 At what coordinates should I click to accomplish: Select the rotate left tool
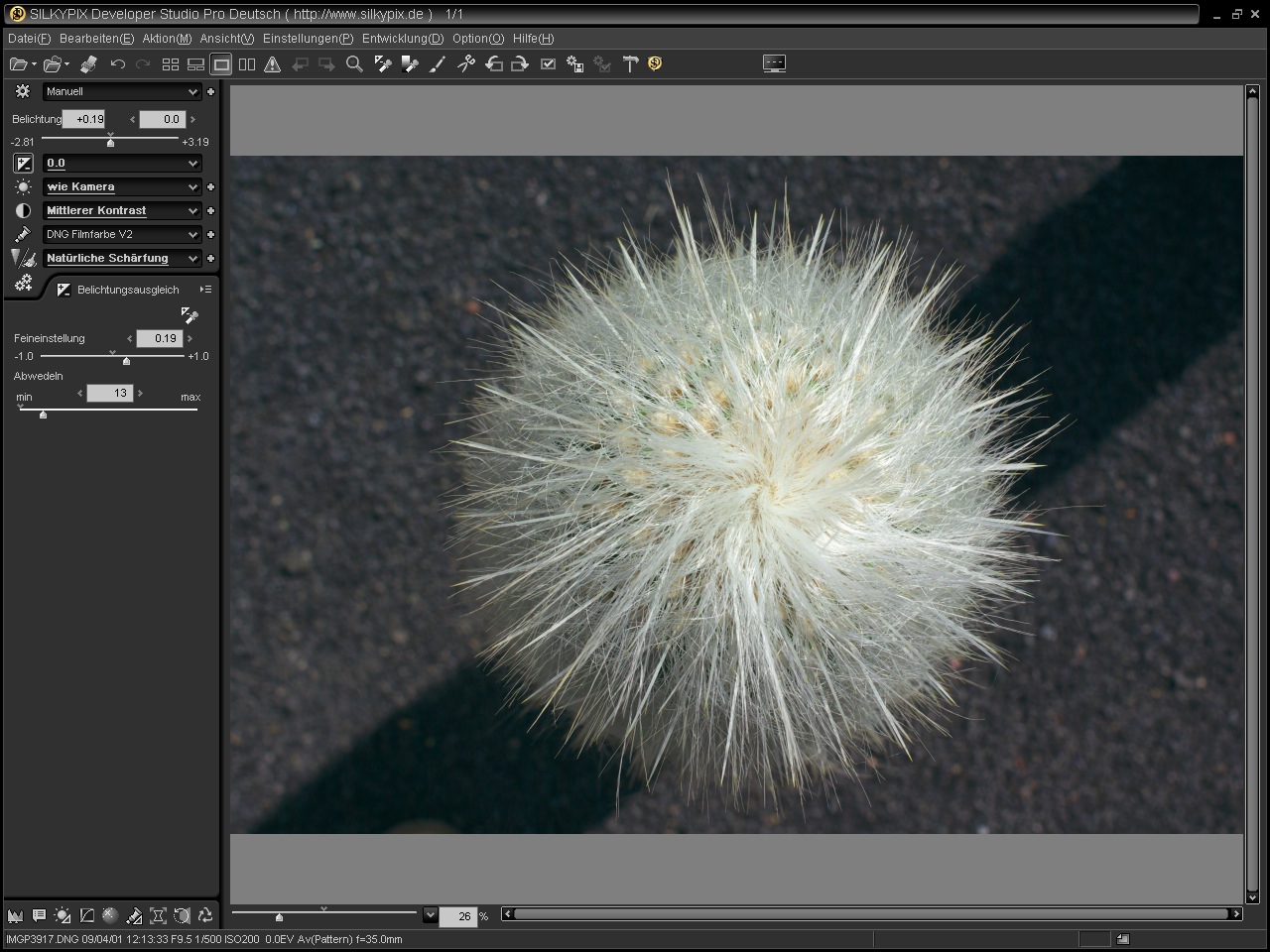(x=493, y=64)
